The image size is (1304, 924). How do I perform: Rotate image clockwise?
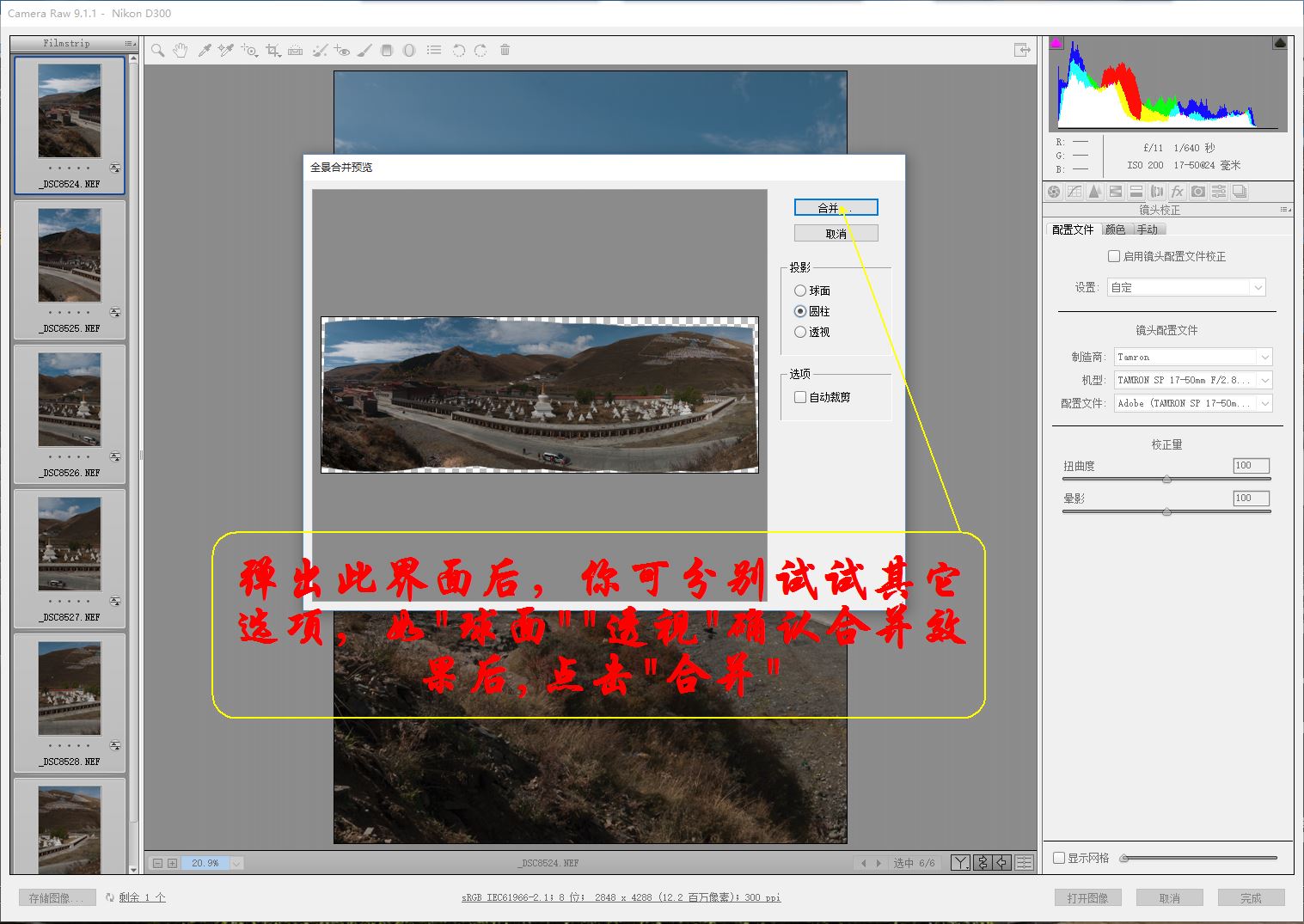click(x=481, y=51)
